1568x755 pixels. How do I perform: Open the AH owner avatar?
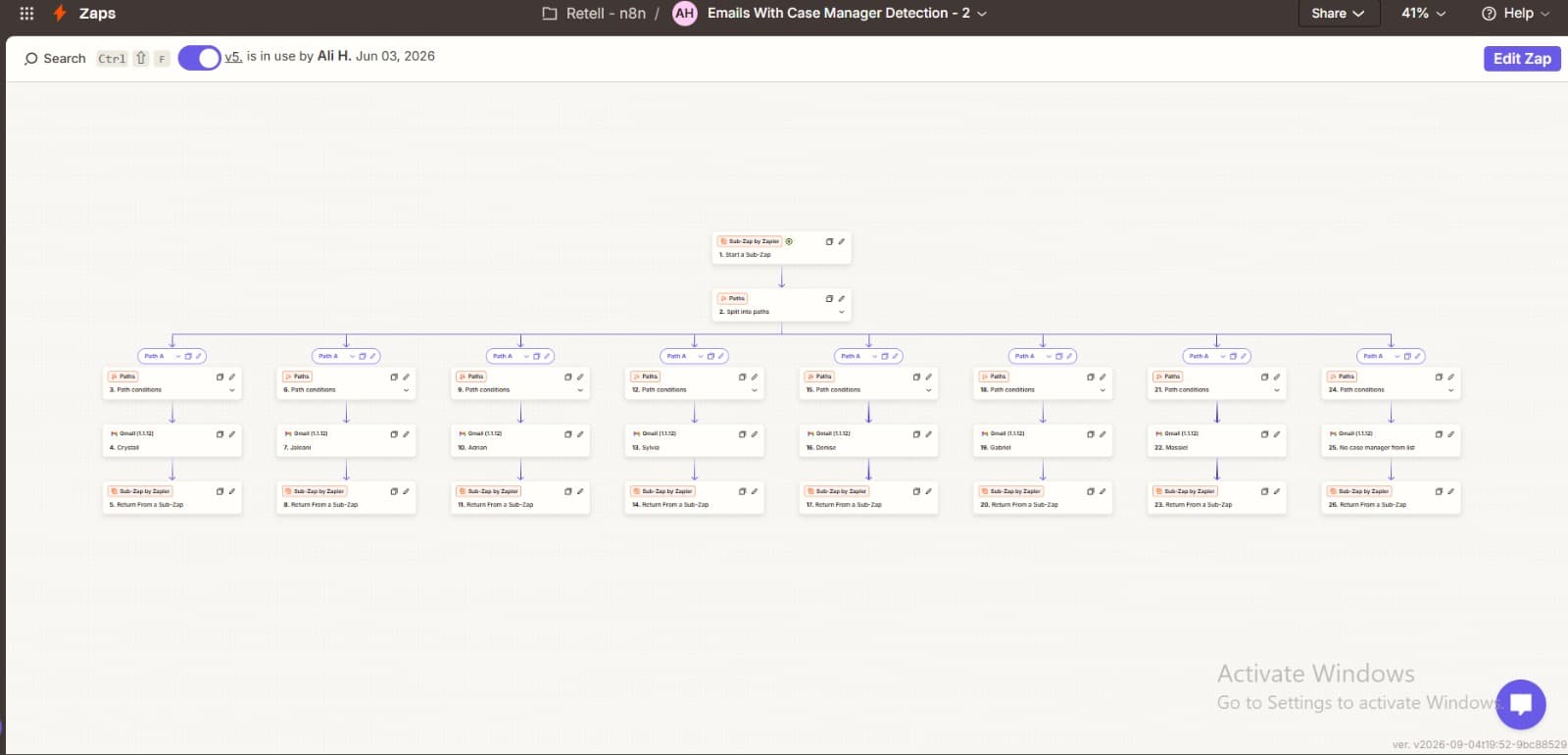(684, 14)
